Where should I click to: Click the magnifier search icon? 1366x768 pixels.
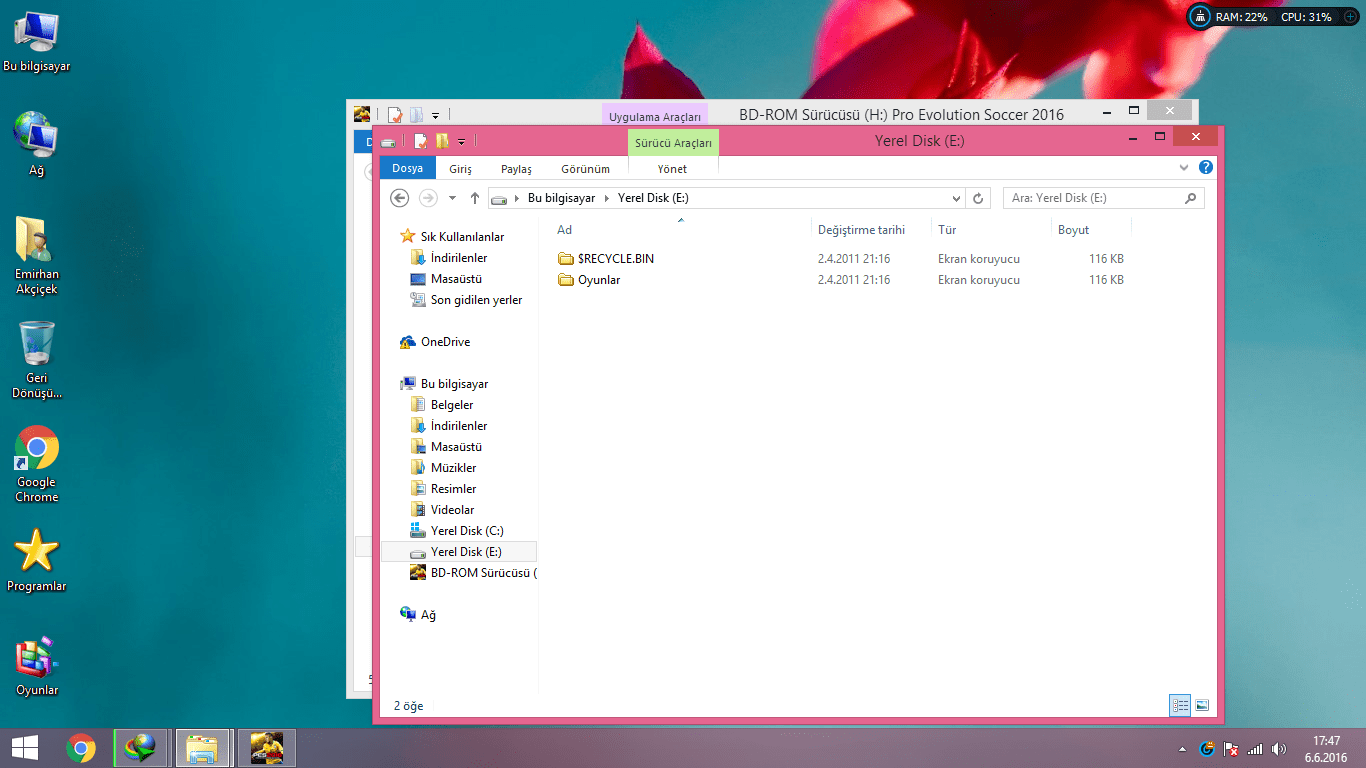click(x=1190, y=198)
